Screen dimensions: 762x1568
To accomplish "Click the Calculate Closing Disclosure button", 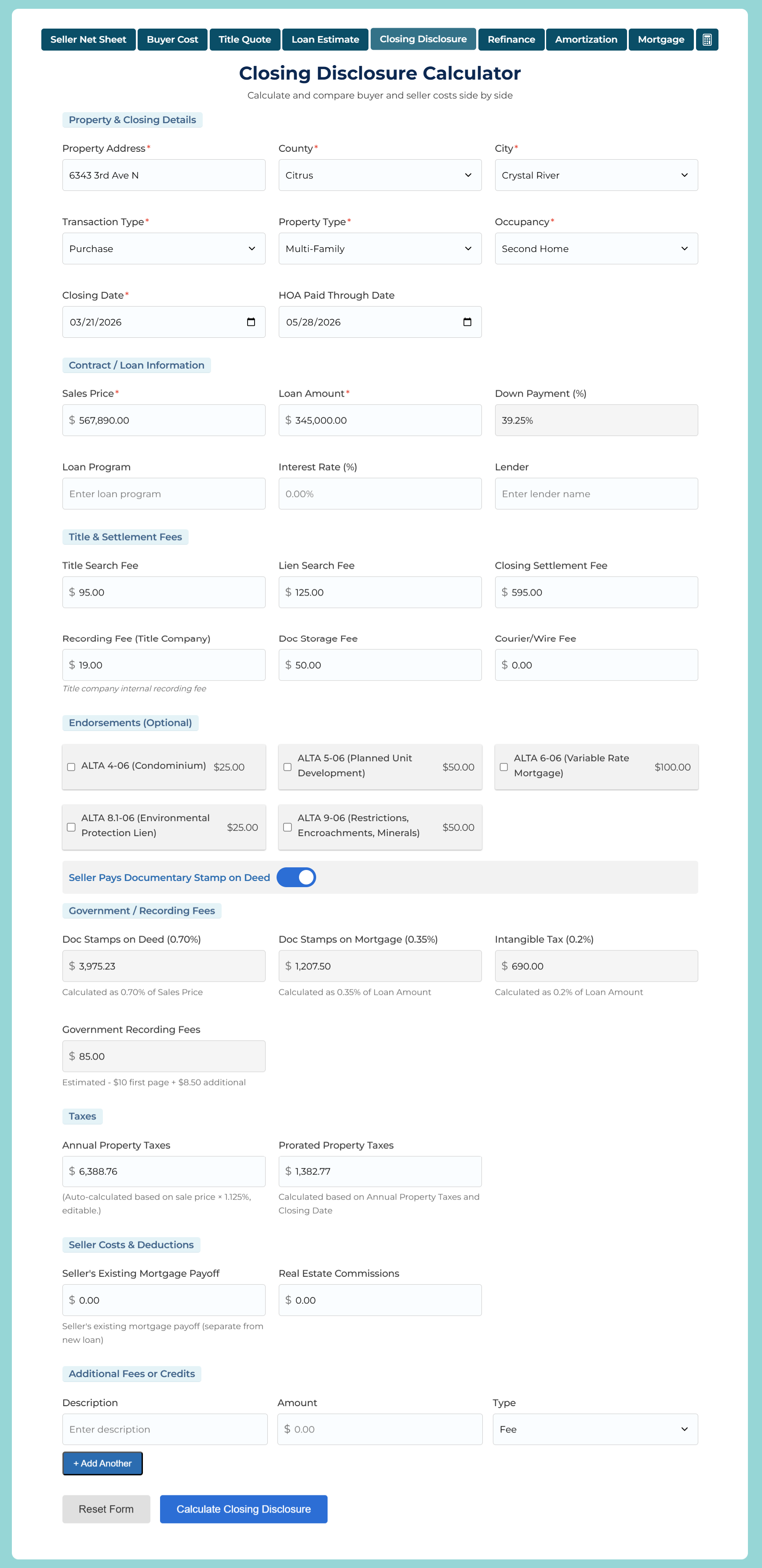I will coord(244,1509).
